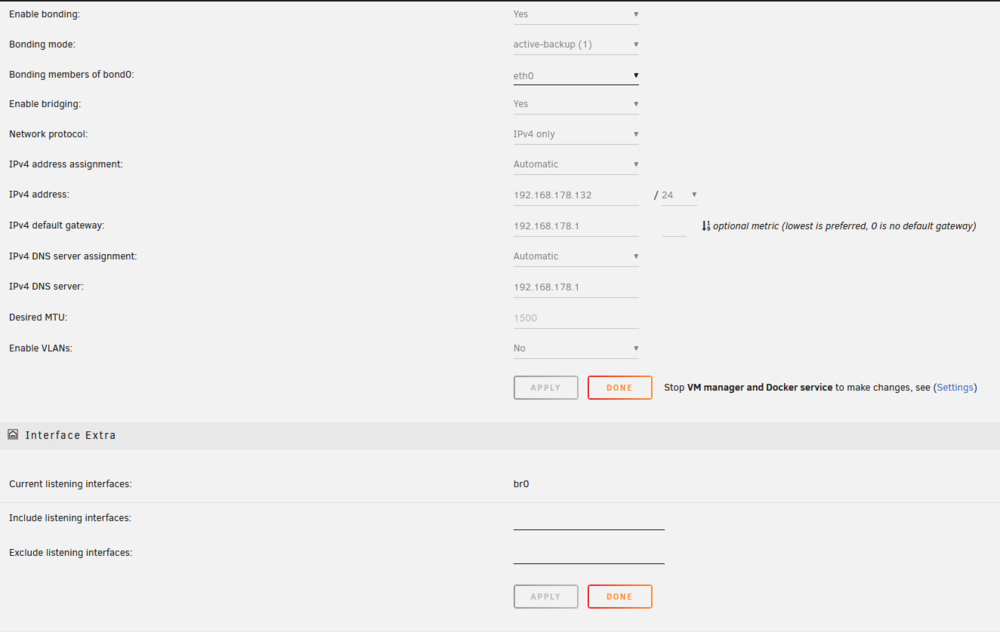Screen dimensions: 1000x632
Task: Click the Enable bonding label
Action: click(x=45, y=14)
